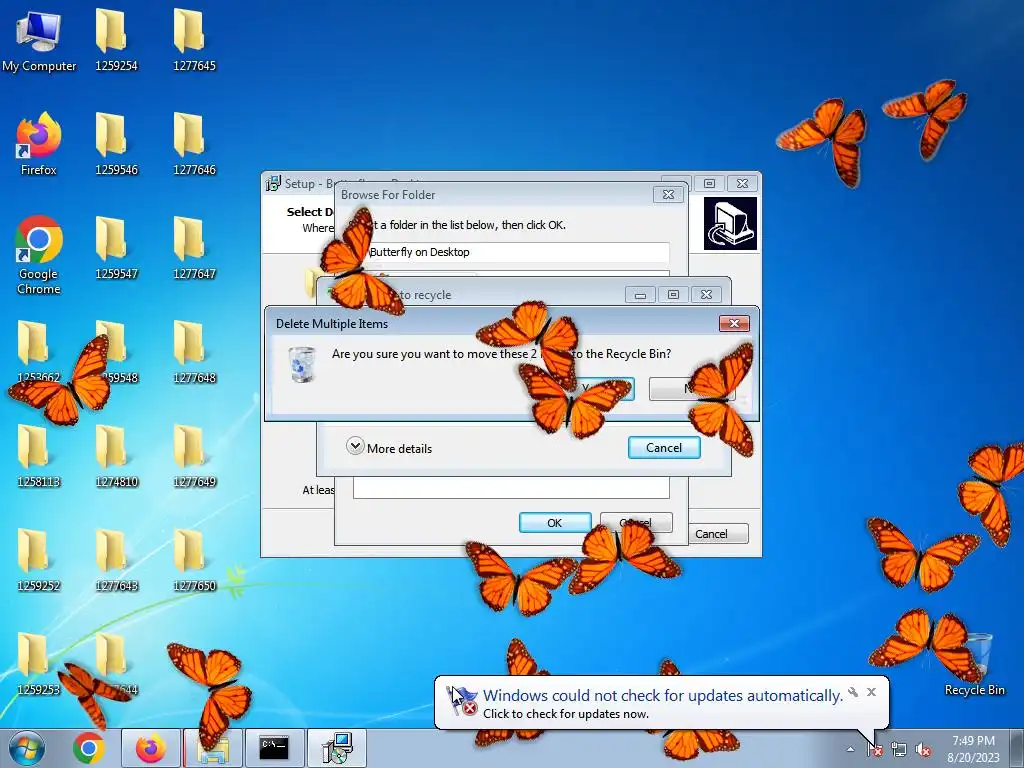
Task: Click Cancel in Browse For Folder
Action: tap(636, 522)
